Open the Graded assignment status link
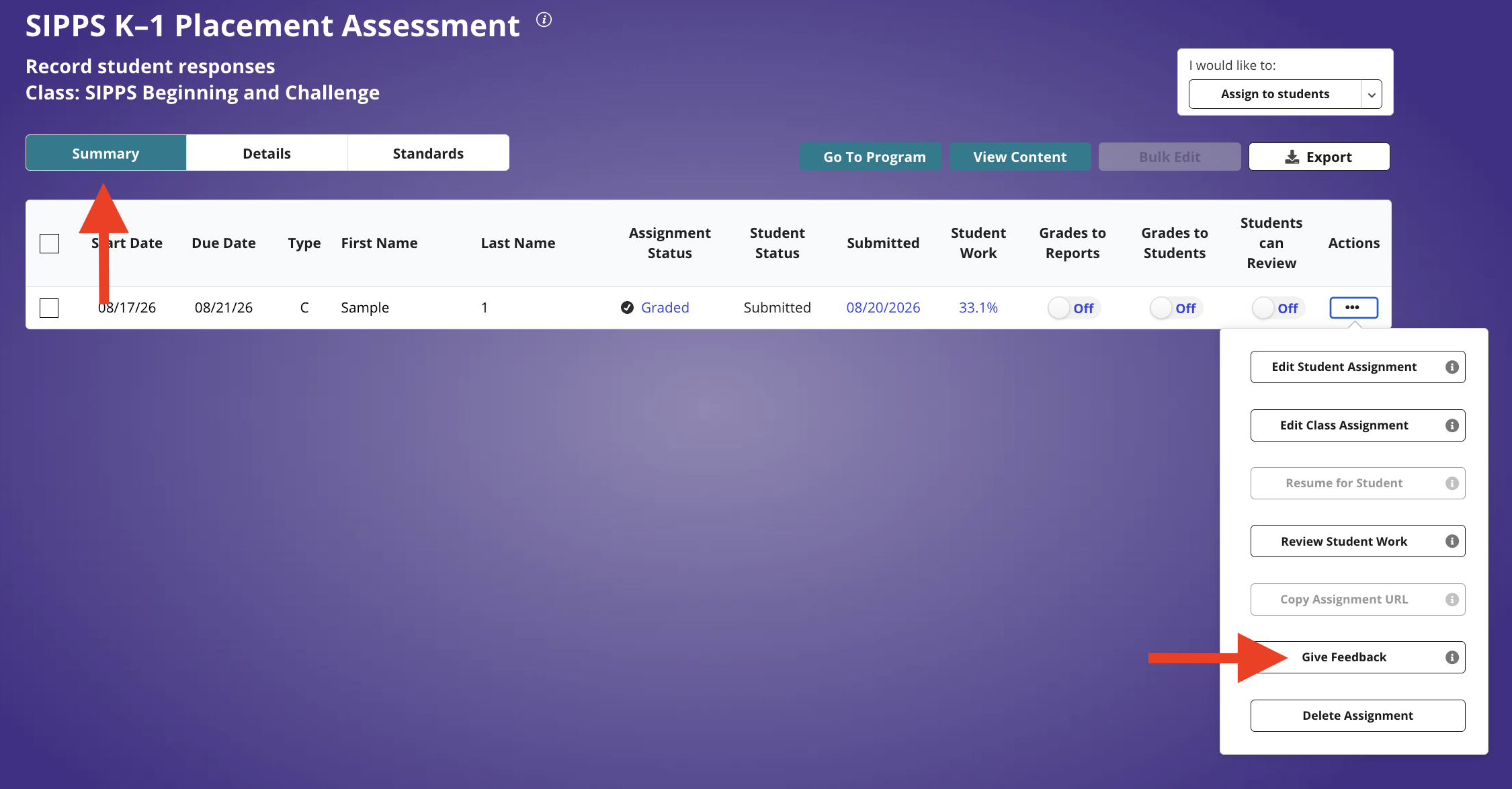1512x789 pixels. [x=665, y=308]
